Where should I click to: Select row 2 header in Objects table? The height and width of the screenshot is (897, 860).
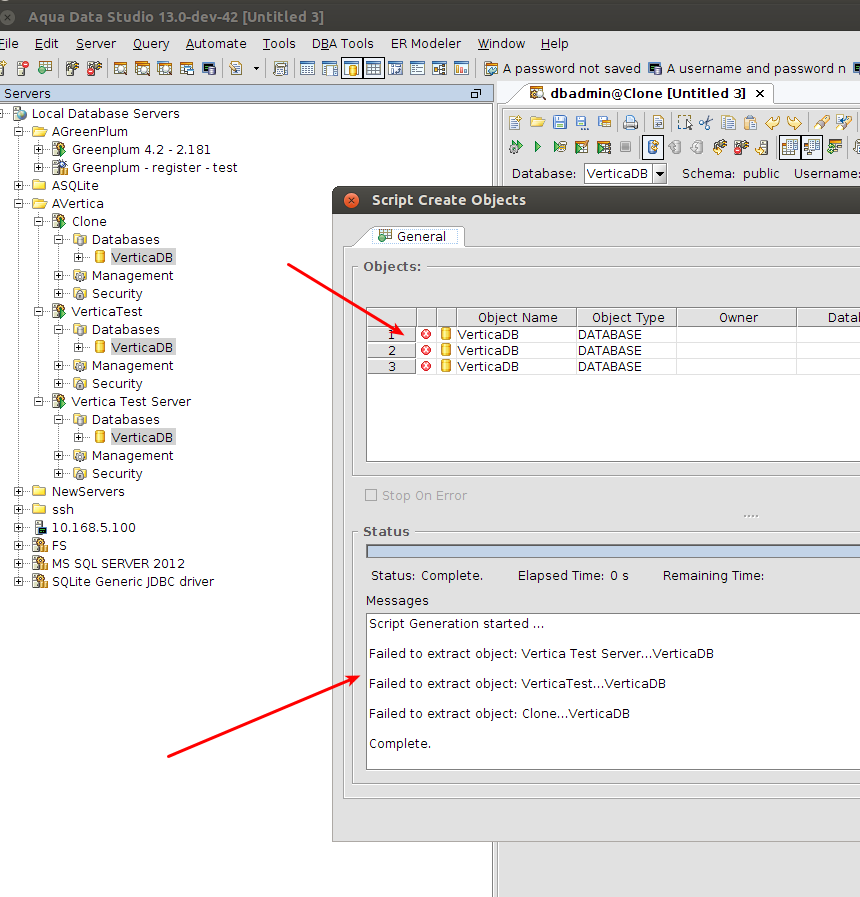391,351
